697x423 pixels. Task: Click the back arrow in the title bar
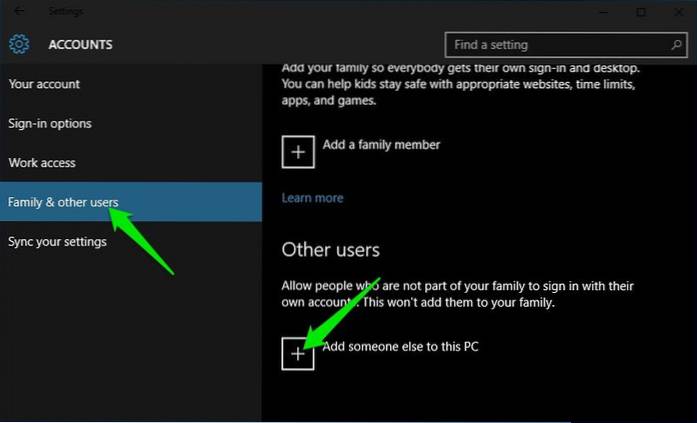[19, 11]
